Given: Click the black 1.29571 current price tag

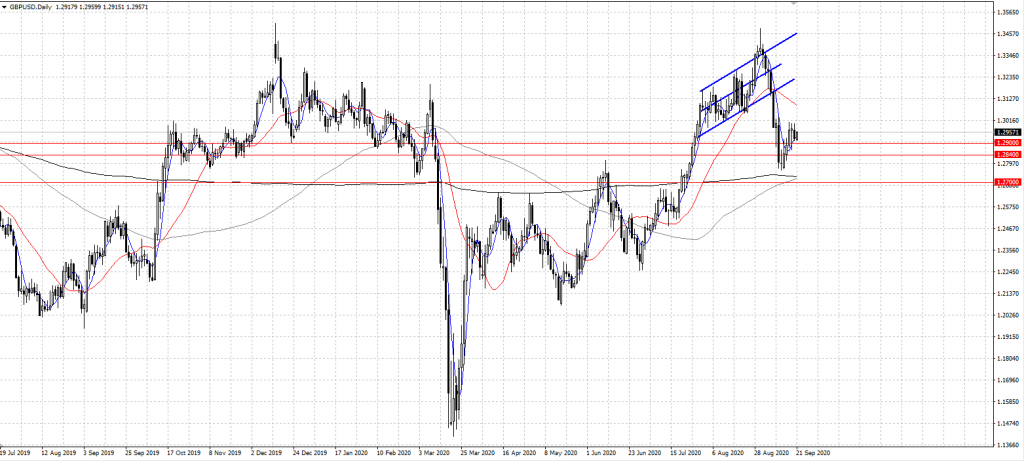Looking at the screenshot, I should pos(1007,132).
